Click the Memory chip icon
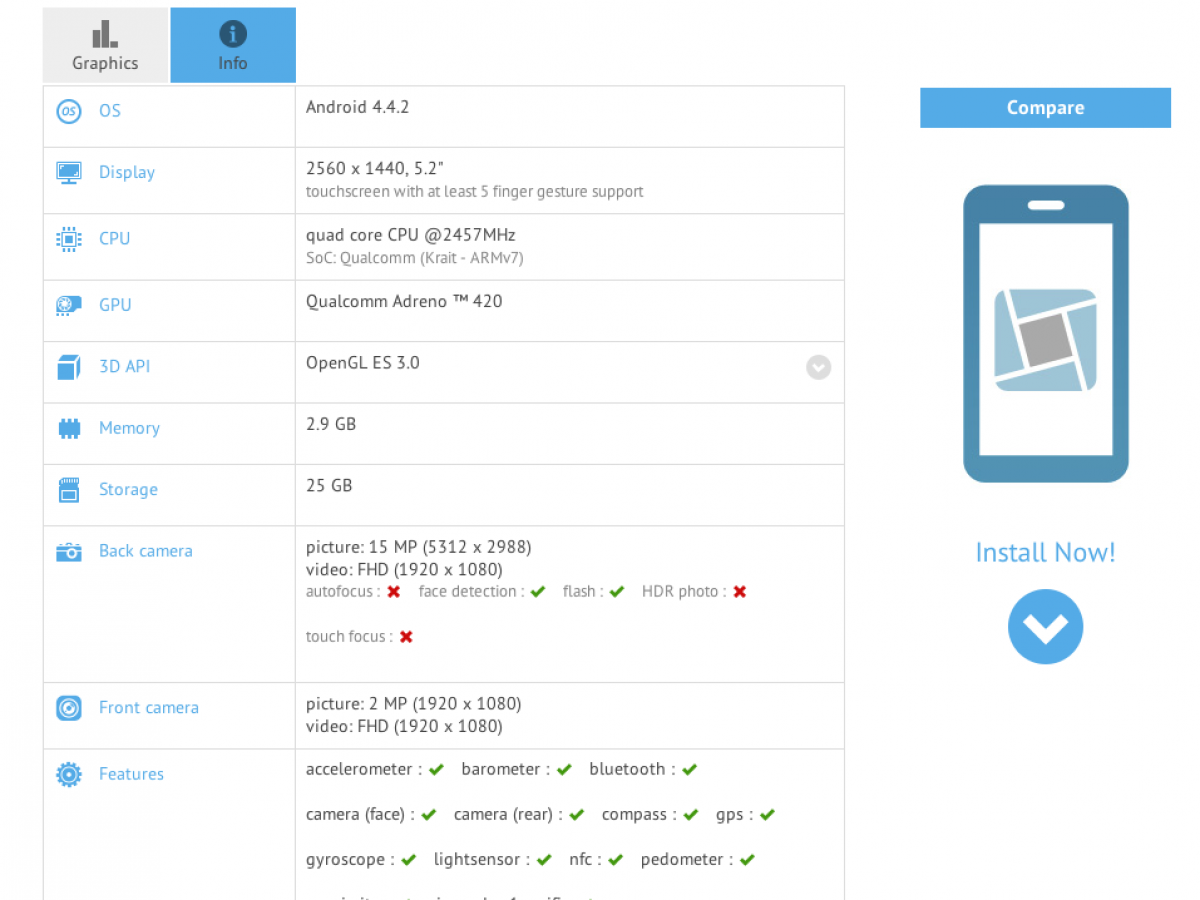Screen dimensions: 1200x900 coord(68,429)
